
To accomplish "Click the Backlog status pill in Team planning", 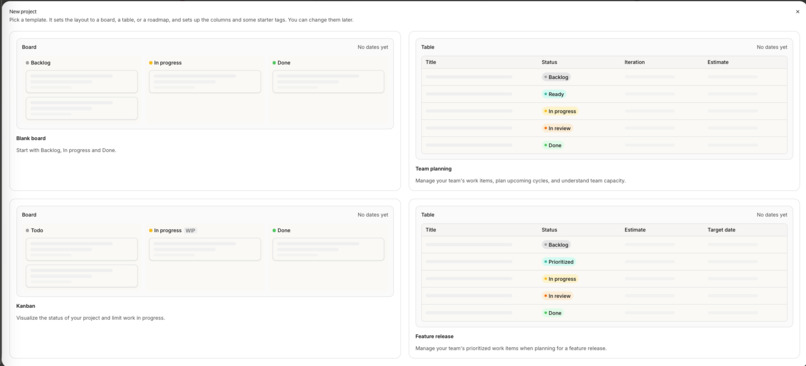I will tap(556, 77).
